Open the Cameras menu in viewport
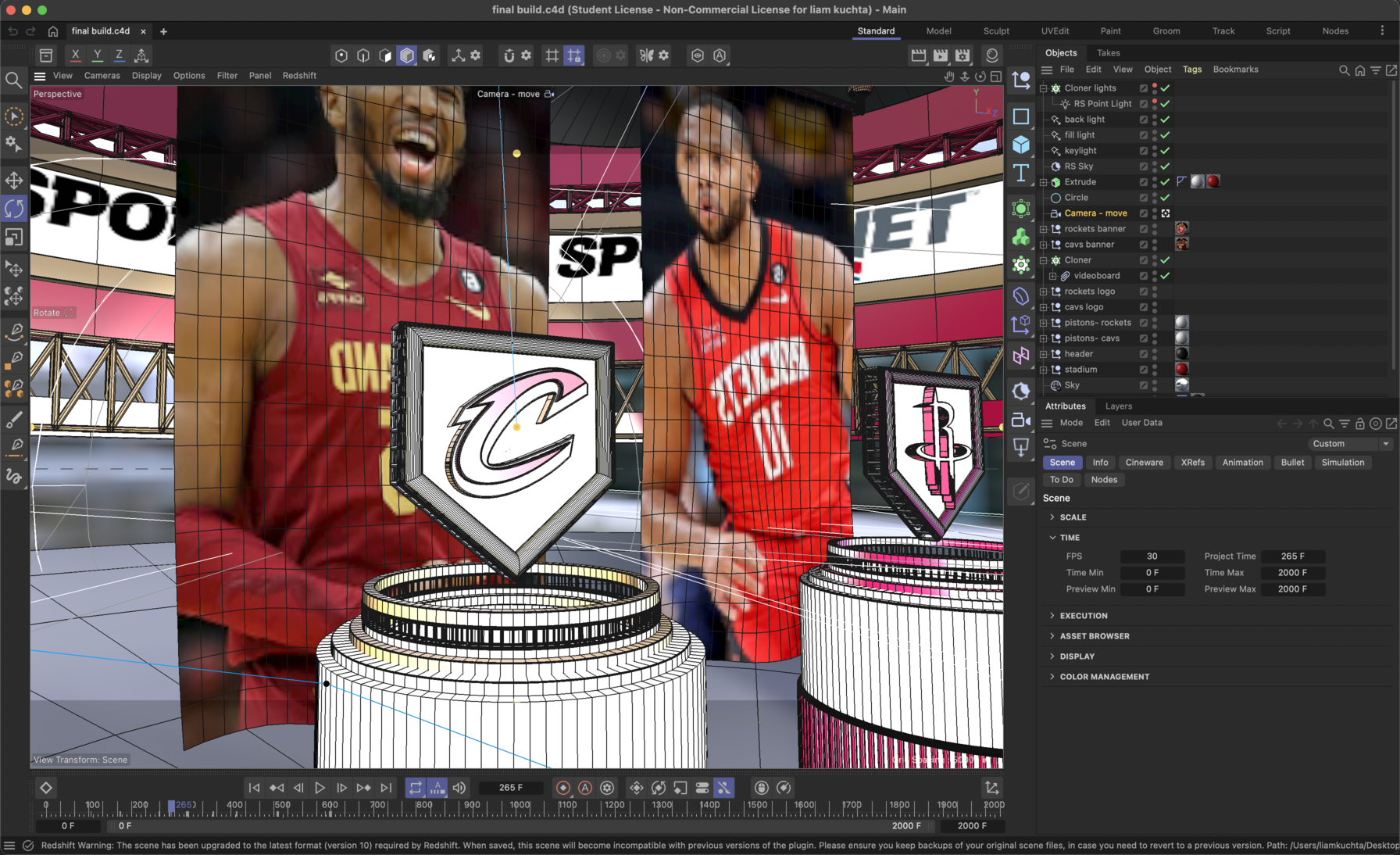The height and width of the screenshot is (855, 1400). click(102, 76)
